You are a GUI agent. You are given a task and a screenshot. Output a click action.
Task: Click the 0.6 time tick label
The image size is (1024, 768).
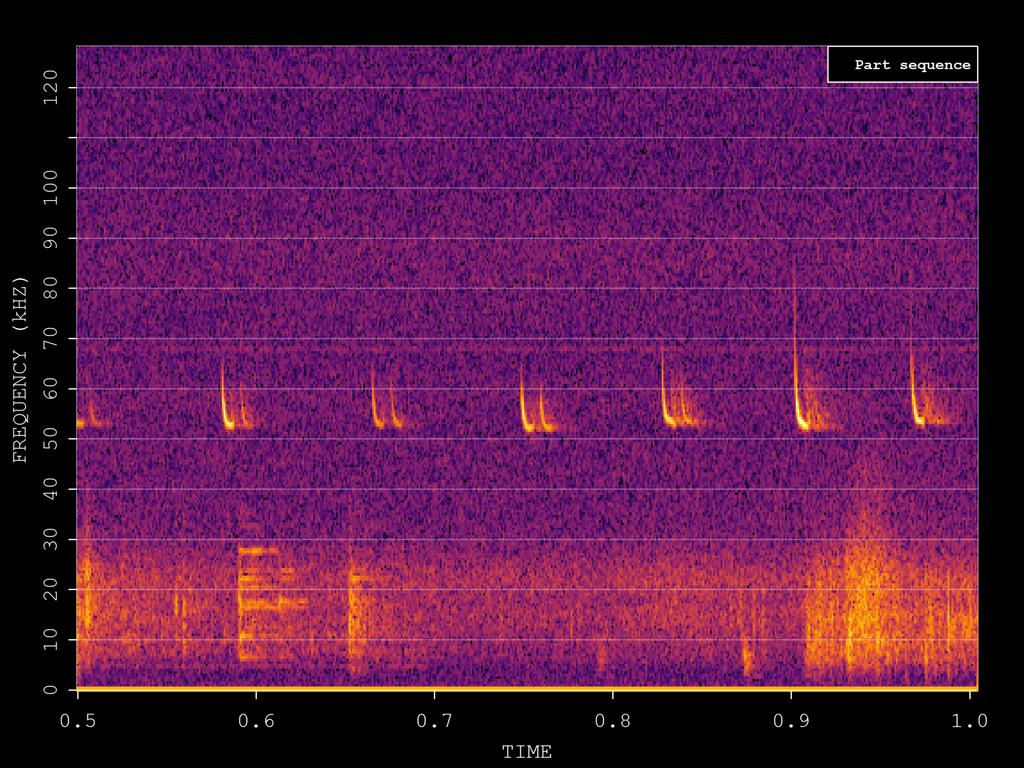coord(256,720)
